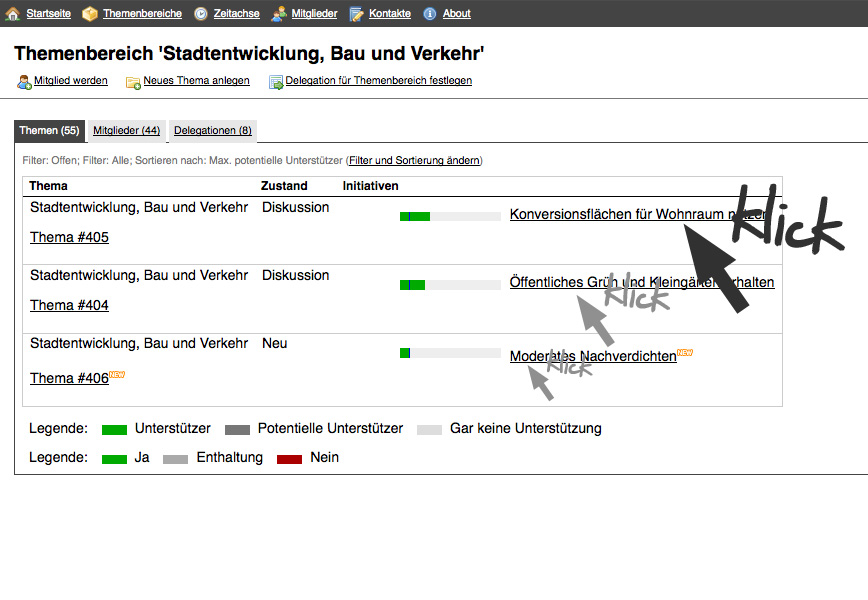Click support bar for Moderates Nachverdichten
Screen dimensions: 868x600
[x=450, y=353]
